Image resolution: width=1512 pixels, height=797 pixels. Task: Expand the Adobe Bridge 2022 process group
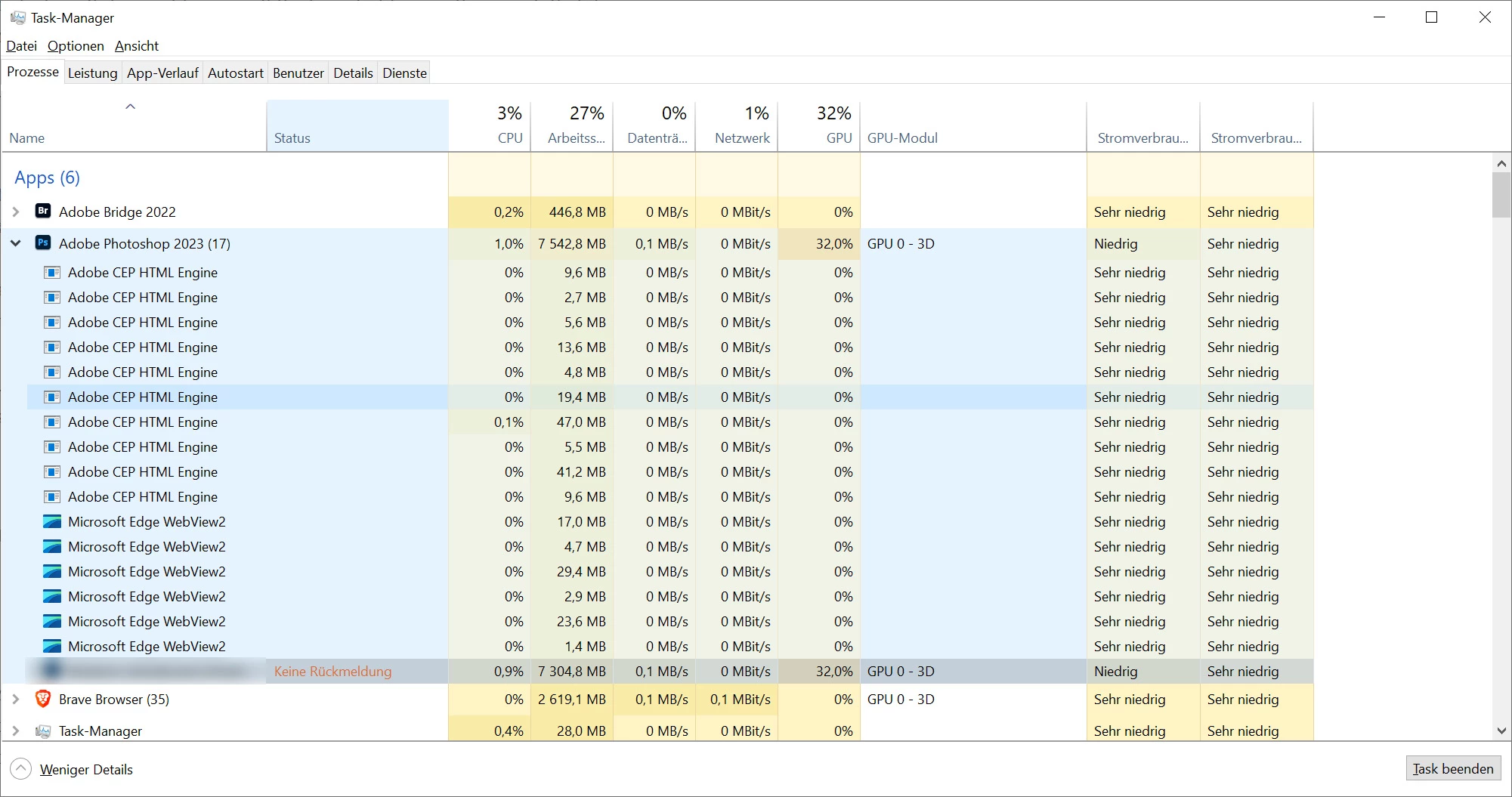point(16,212)
